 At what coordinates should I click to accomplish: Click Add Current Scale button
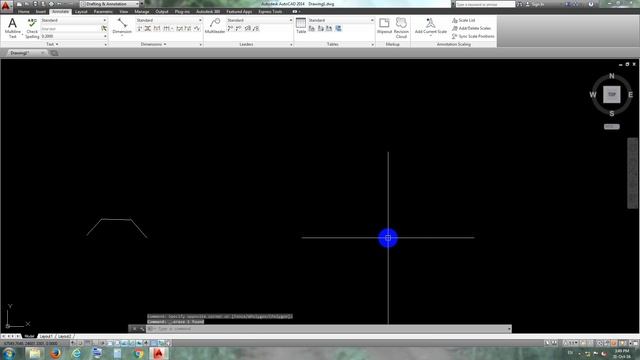tap(430, 26)
